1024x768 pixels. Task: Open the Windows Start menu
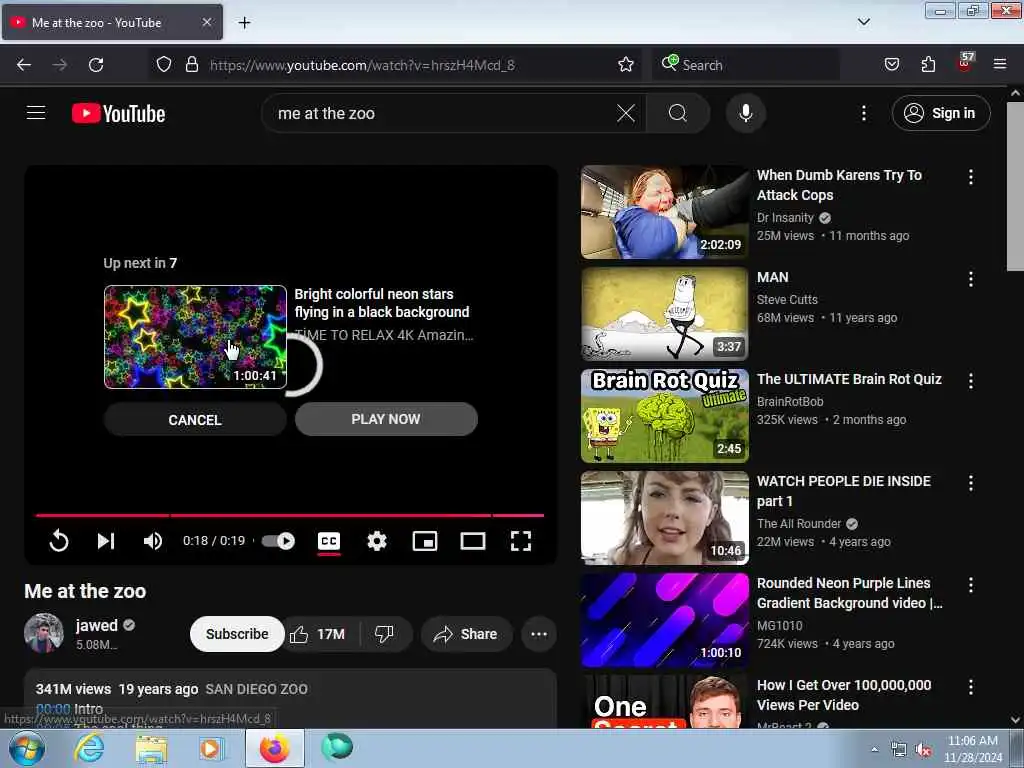coord(27,749)
